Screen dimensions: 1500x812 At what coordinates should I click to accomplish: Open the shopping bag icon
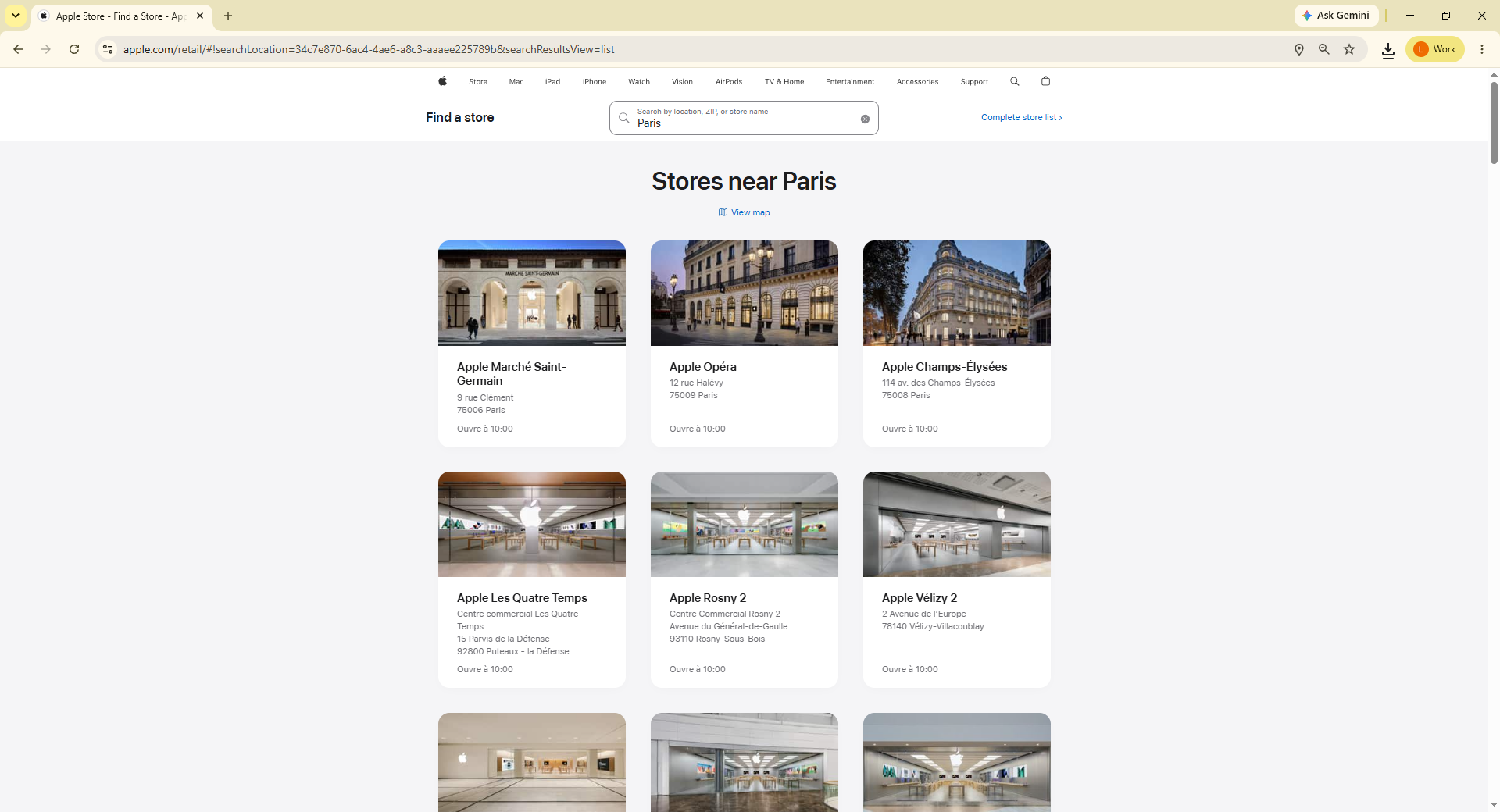point(1045,81)
